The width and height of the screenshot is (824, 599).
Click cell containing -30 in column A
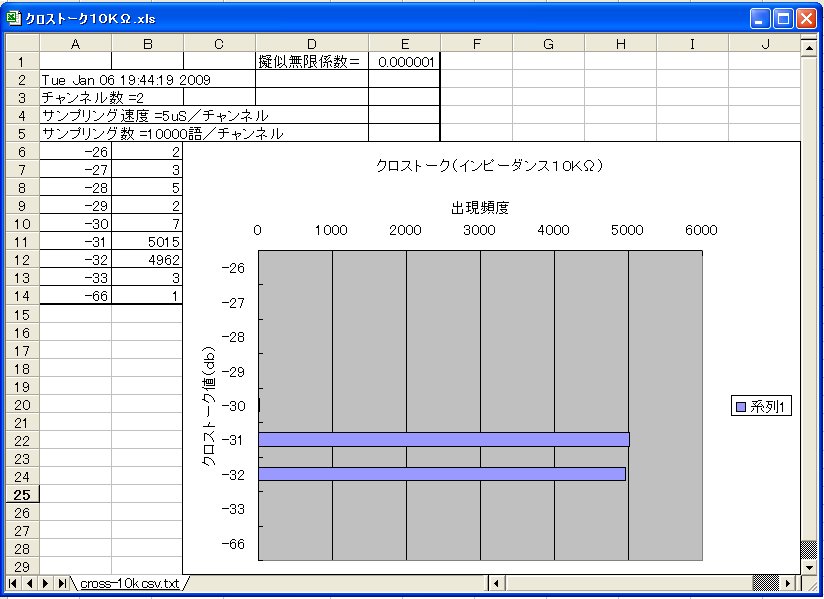pyautogui.click(x=76, y=224)
